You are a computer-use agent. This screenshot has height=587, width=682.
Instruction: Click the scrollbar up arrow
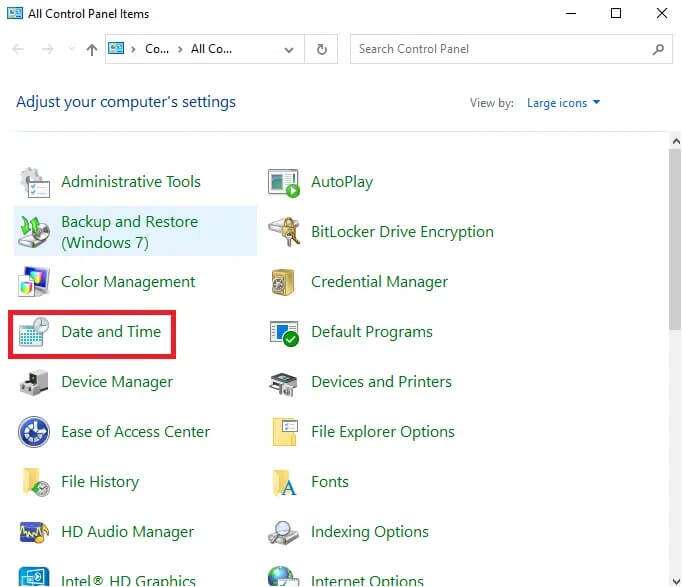[x=675, y=141]
